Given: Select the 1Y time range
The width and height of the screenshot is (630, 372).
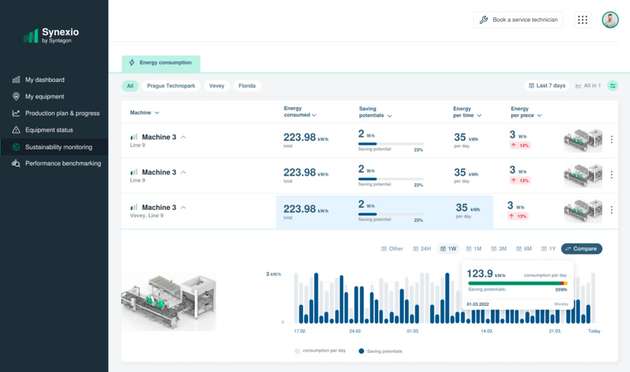Looking at the screenshot, I should pyautogui.click(x=548, y=249).
